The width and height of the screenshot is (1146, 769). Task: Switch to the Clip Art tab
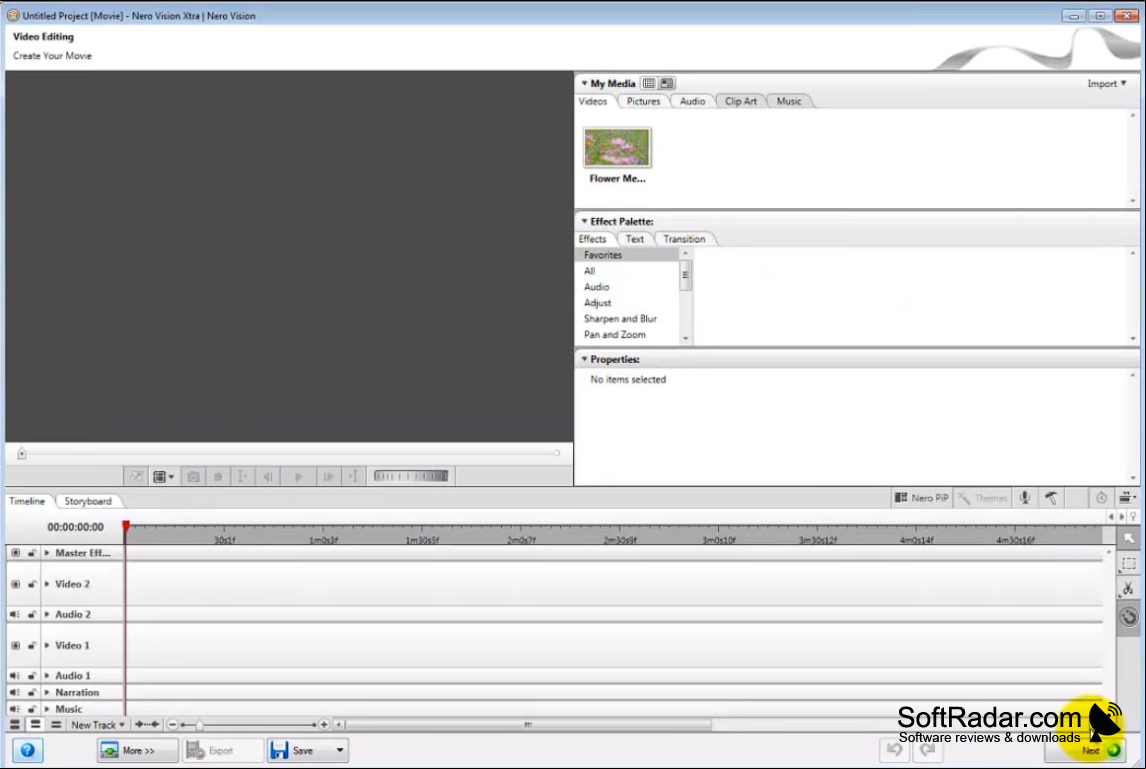coord(740,101)
